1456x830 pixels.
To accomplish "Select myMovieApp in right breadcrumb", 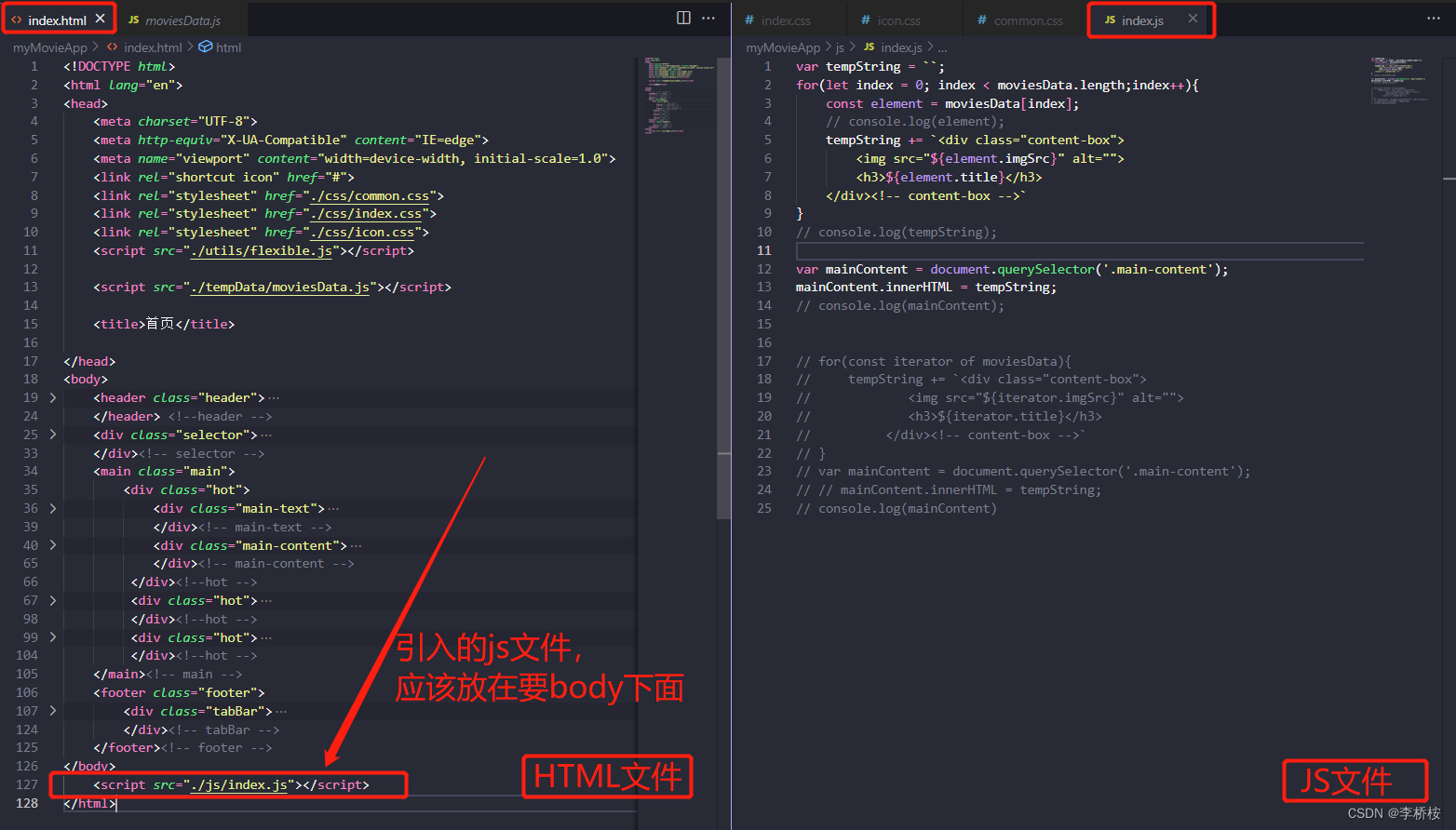I will point(783,47).
